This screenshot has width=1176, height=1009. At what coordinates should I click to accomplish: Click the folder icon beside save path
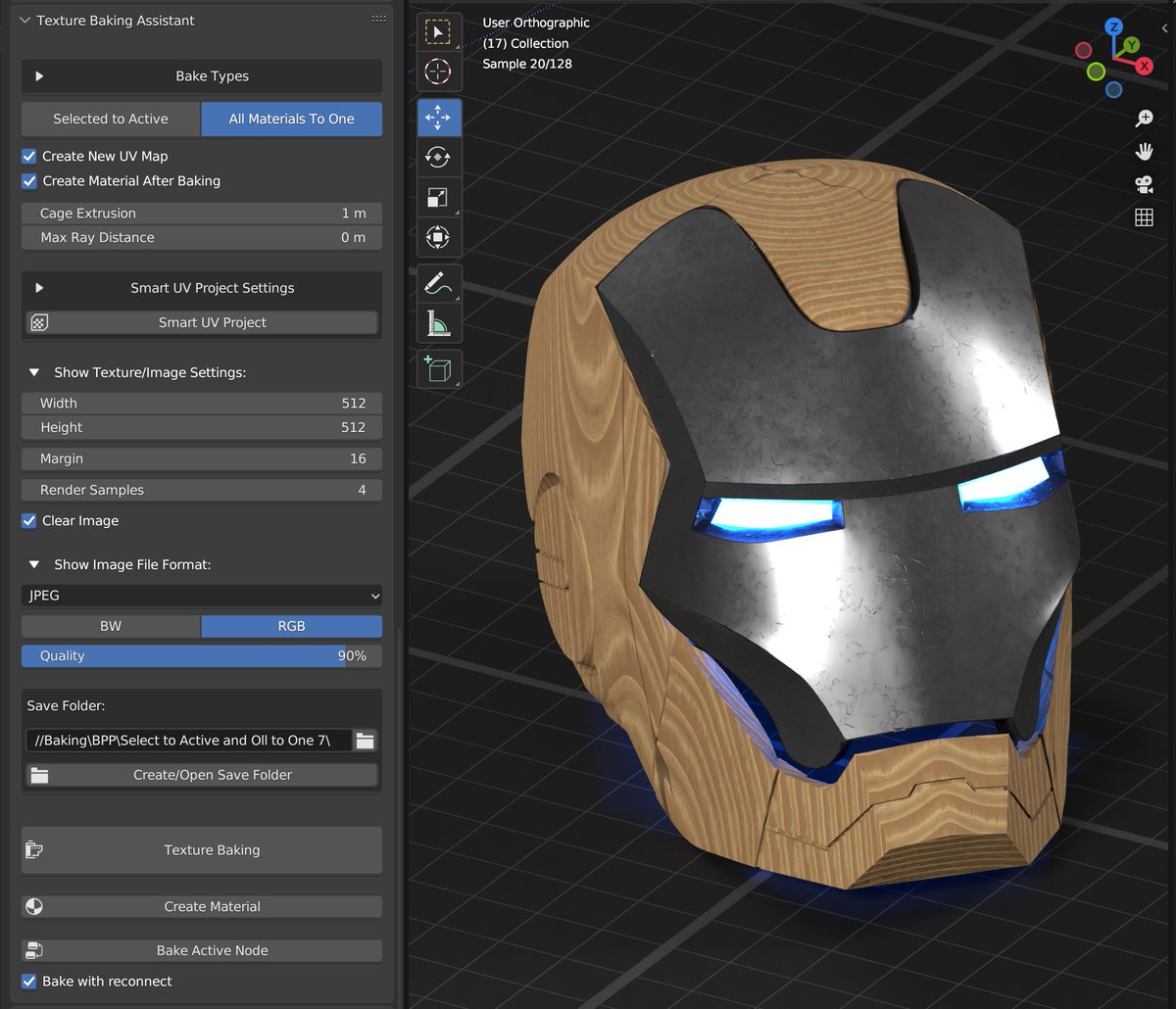[365, 741]
